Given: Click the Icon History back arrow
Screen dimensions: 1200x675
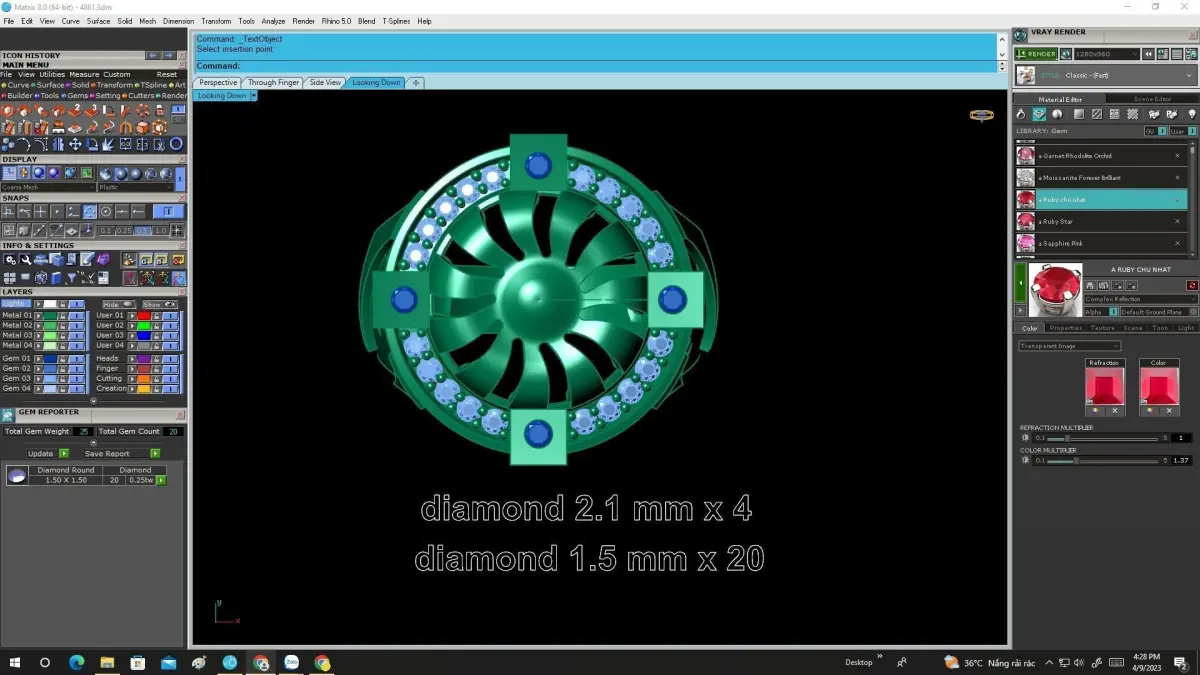Looking at the screenshot, I should pos(153,55).
